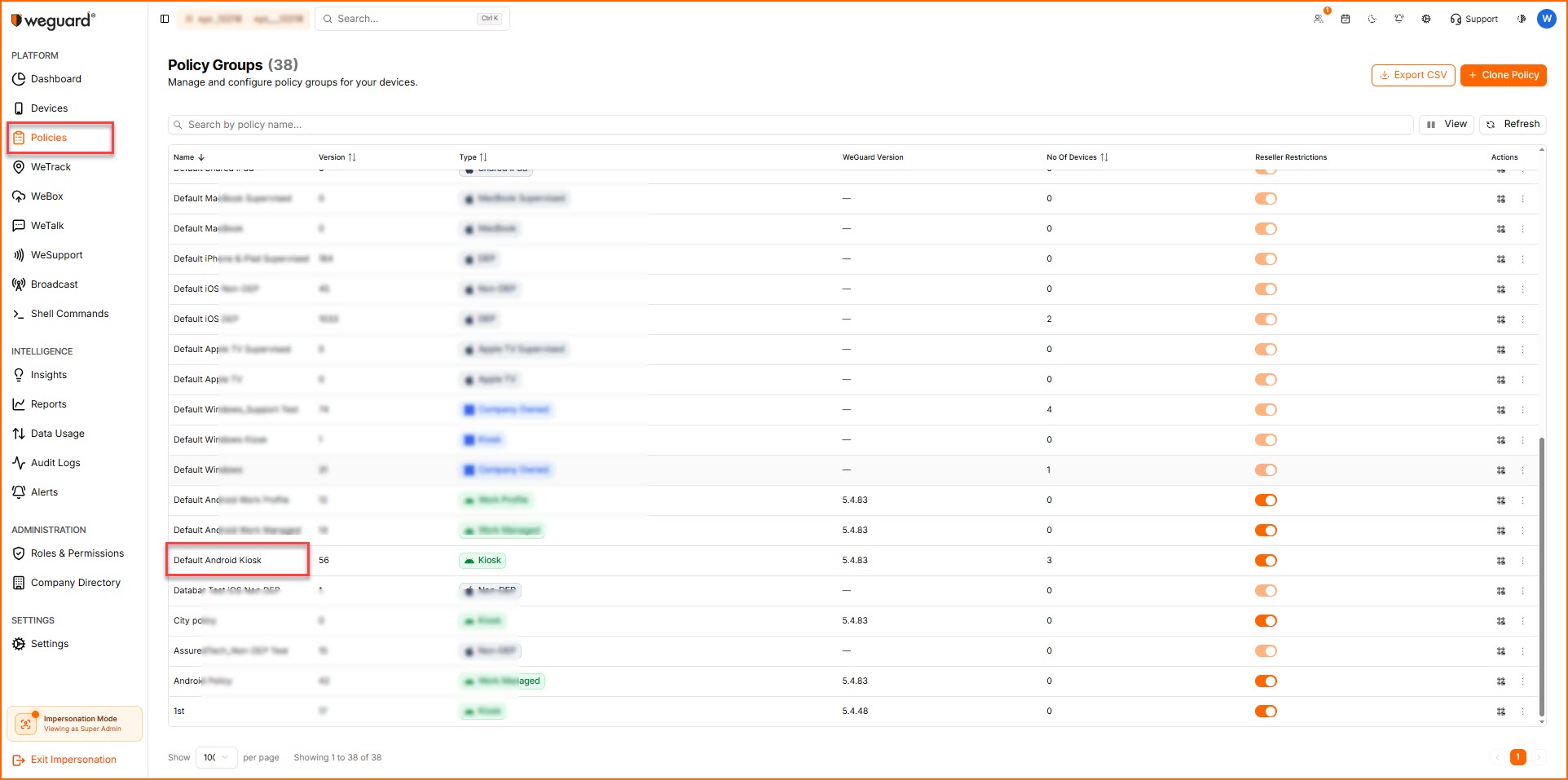This screenshot has height=780, width=1568.
Task: Click the Default Android Kiosk policy name
Action: [218, 561]
